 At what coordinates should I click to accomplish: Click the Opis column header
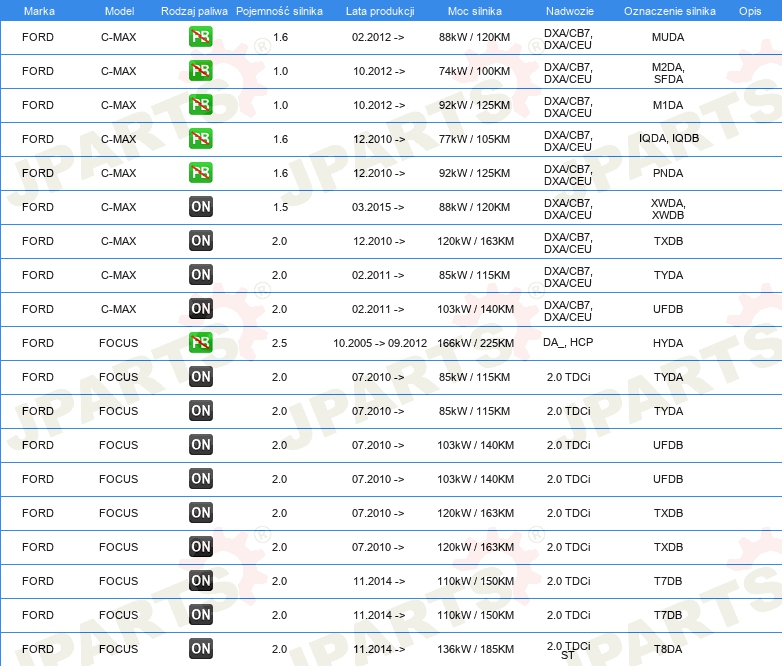click(x=750, y=11)
